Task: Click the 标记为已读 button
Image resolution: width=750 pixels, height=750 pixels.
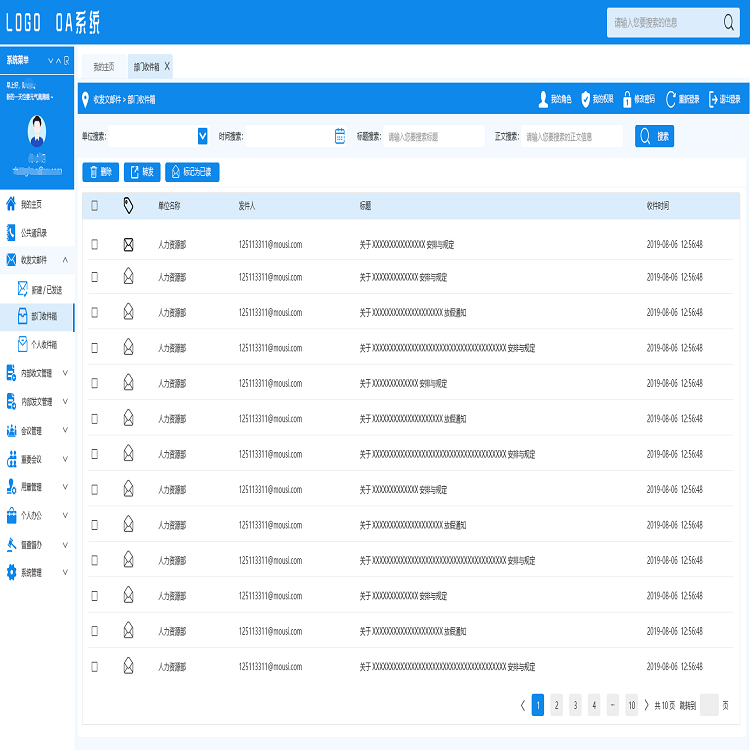Action: point(192,172)
